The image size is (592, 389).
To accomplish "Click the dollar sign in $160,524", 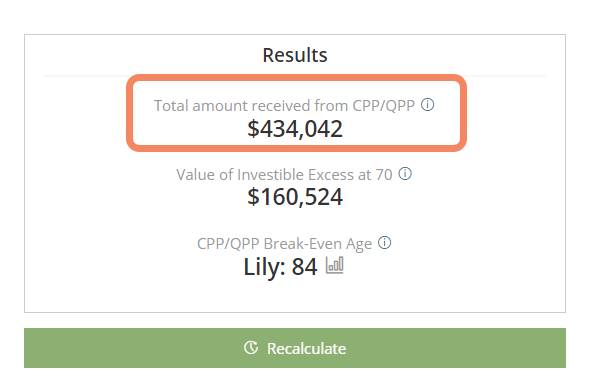I will point(253,197).
